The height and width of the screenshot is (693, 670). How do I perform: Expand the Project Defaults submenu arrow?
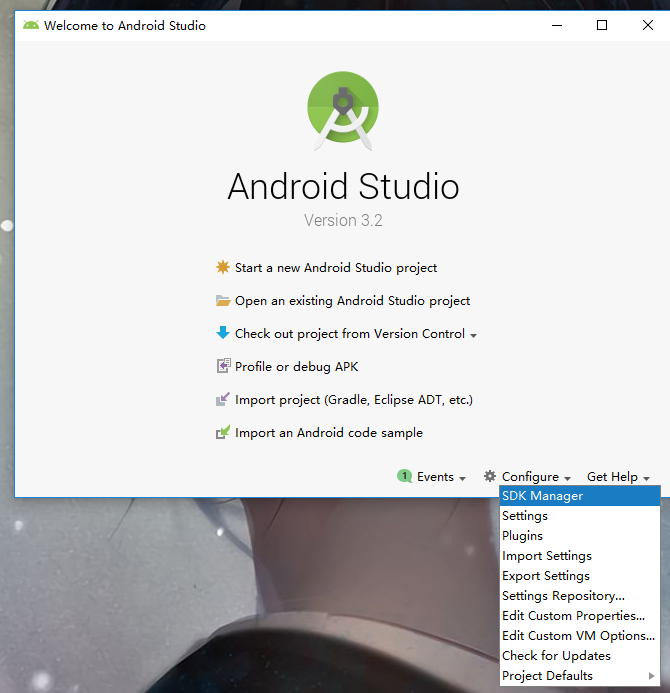pos(651,676)
